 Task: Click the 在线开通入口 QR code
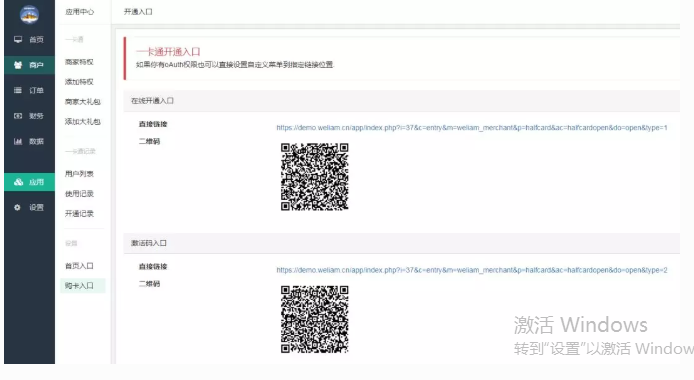(x=315, y=177)
